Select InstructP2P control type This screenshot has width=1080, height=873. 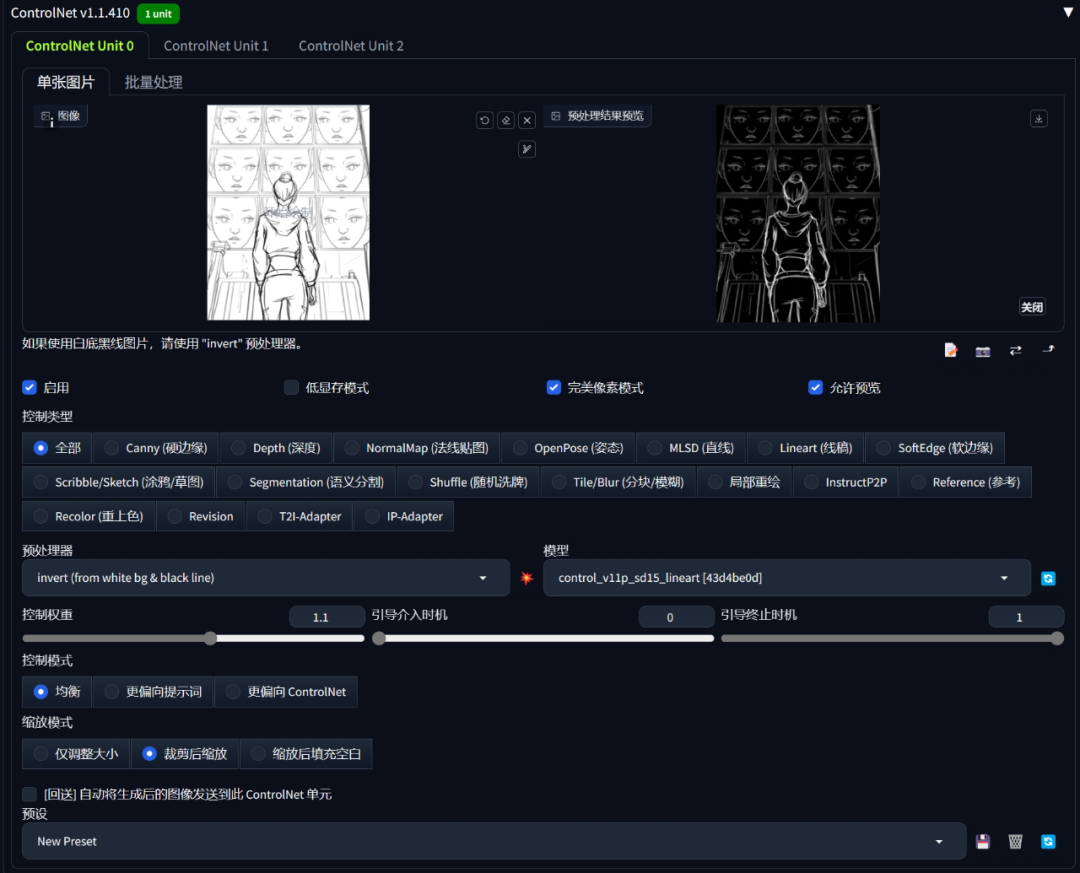pyautogui.click(x=846, y=482)
